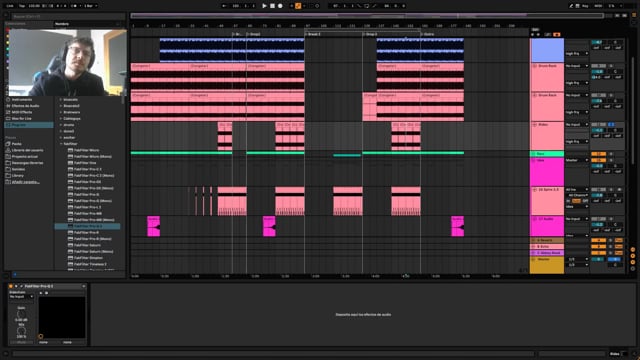Toggle the orange Automation Arm button

point(298,6)
